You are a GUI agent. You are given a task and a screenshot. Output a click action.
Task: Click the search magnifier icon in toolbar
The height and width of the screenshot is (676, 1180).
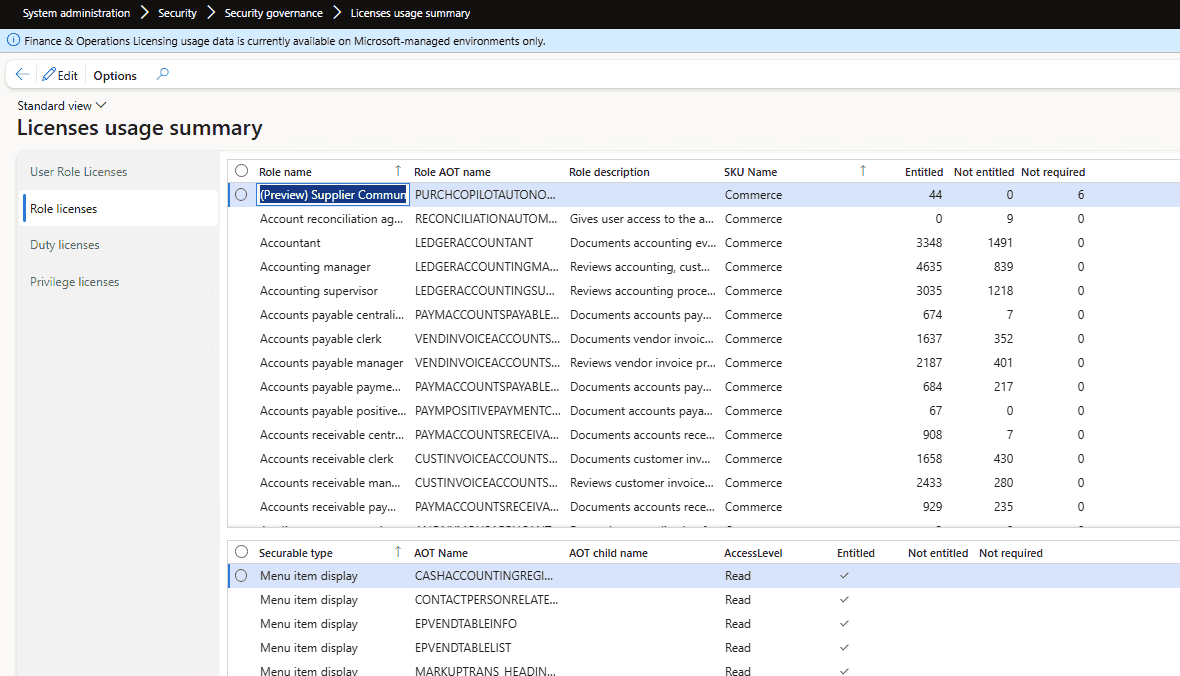coord(163,75)
